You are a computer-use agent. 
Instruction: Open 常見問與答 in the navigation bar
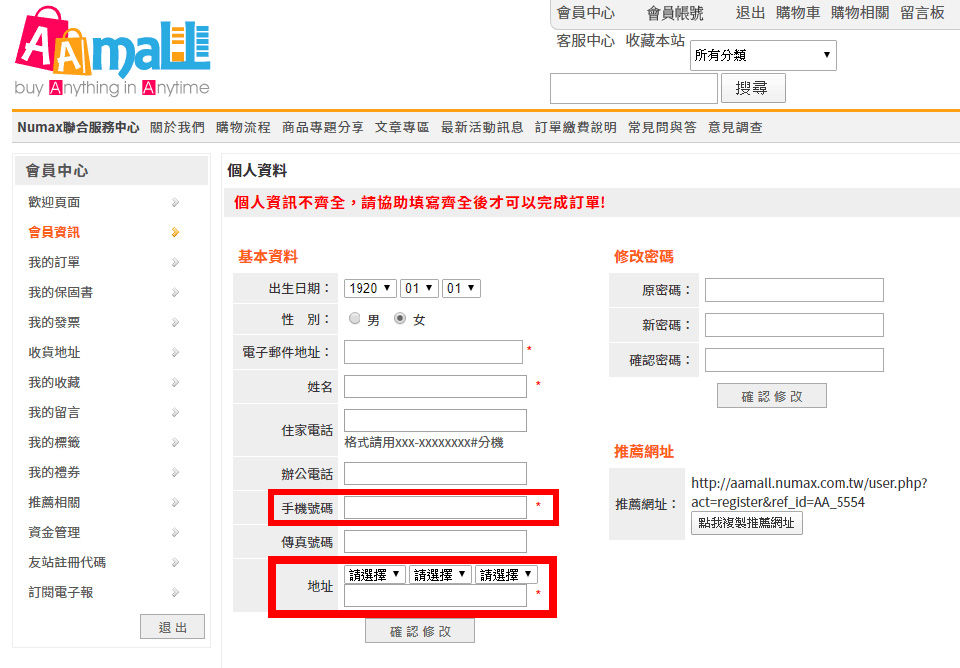coord(662,127)
